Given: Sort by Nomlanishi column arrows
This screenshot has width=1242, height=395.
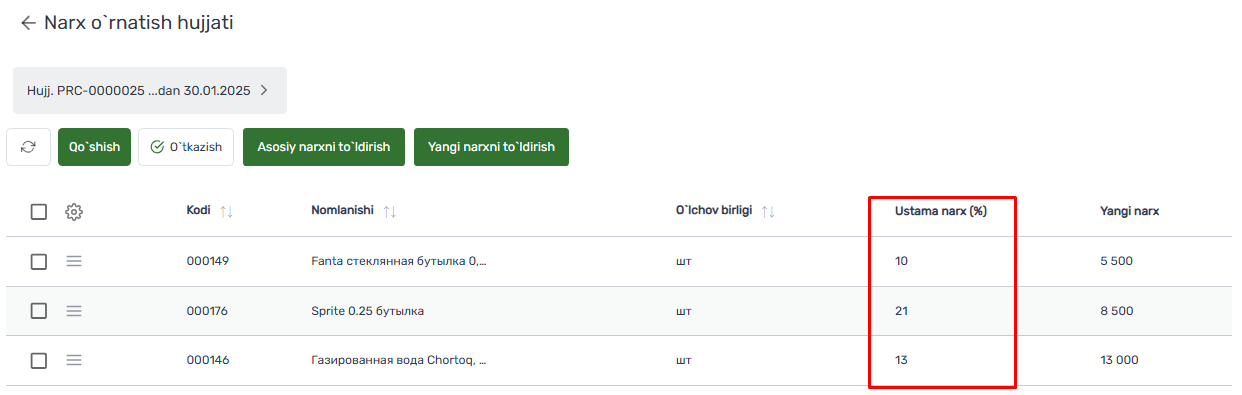Looking at the screenshot, I should [390, 211].
